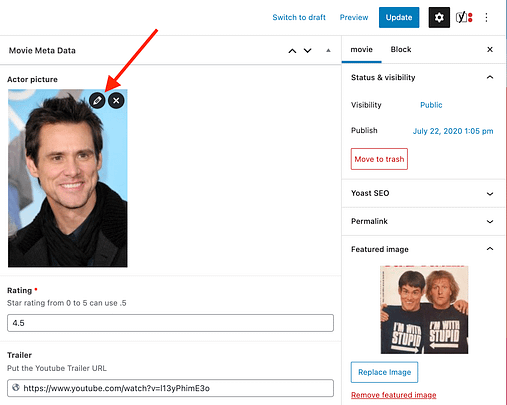Expand the Permalink section
Image resolution: width=507 pixels, height=405 pixels.
point(490,221)
